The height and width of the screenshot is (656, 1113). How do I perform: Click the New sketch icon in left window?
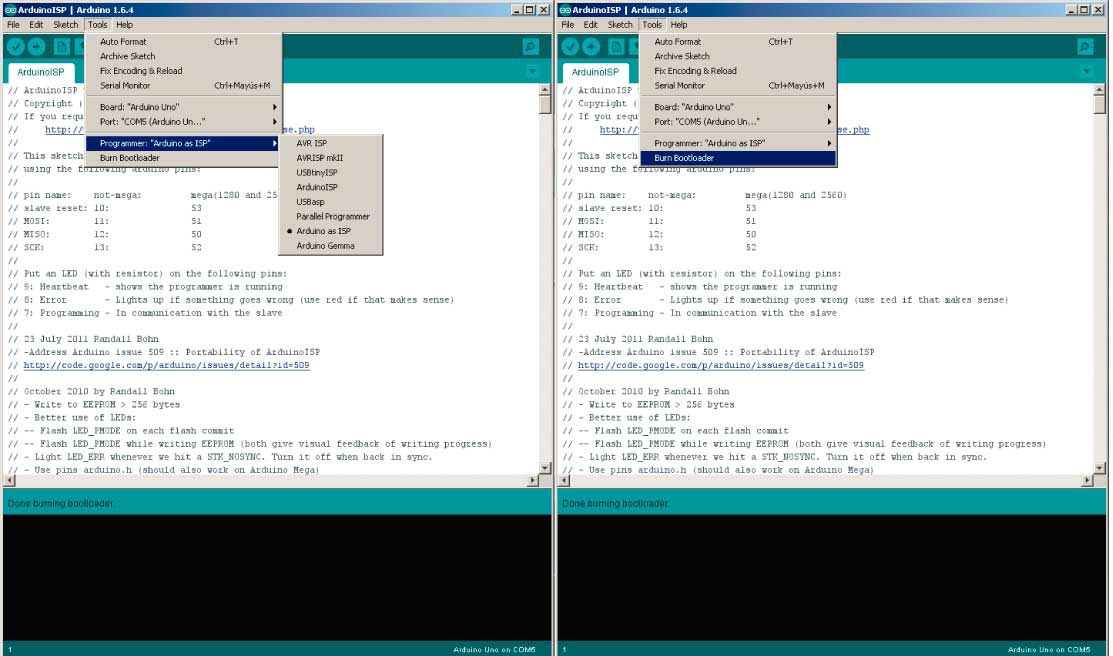62,47
